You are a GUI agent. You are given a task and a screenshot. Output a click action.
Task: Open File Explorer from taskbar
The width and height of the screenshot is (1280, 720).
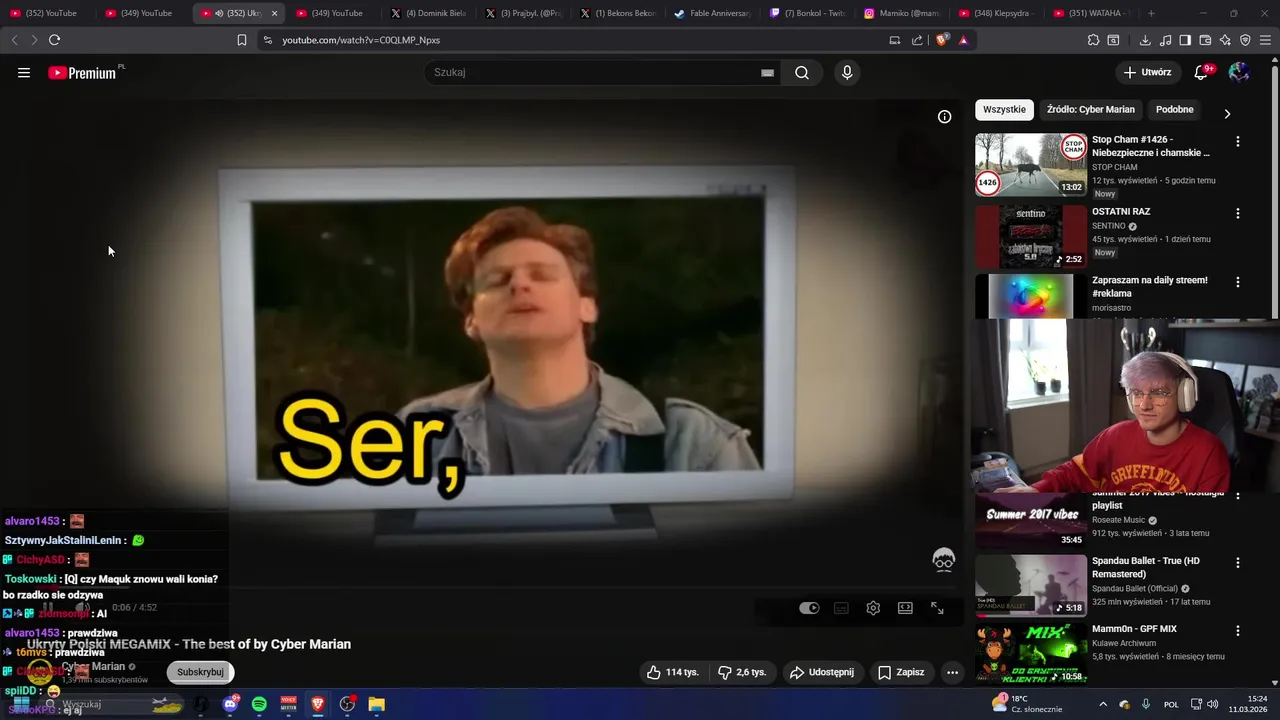pos(376,704)
